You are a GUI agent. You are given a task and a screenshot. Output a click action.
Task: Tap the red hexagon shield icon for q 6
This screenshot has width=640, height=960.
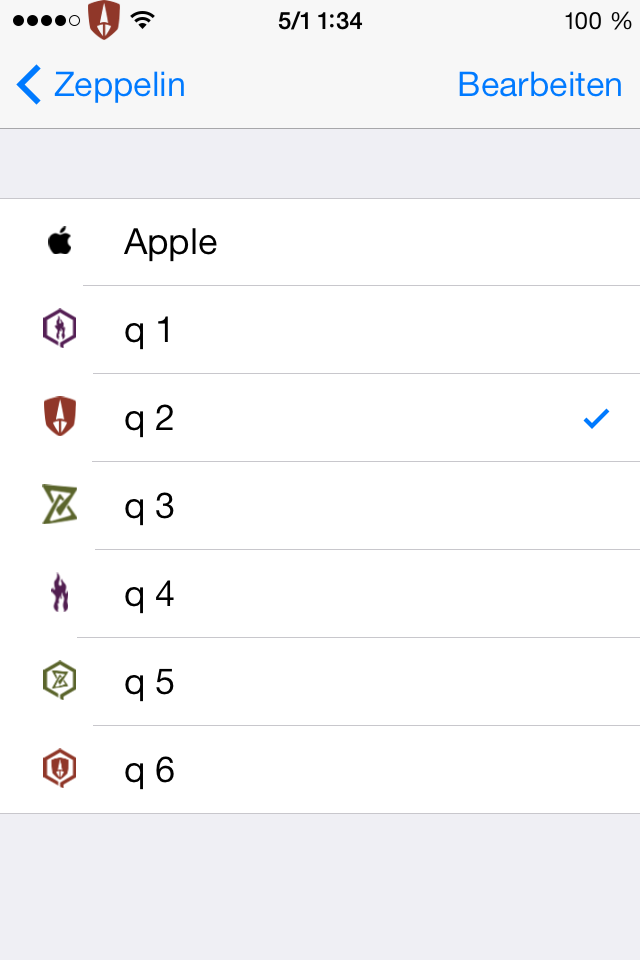click(x=59, y=768)
